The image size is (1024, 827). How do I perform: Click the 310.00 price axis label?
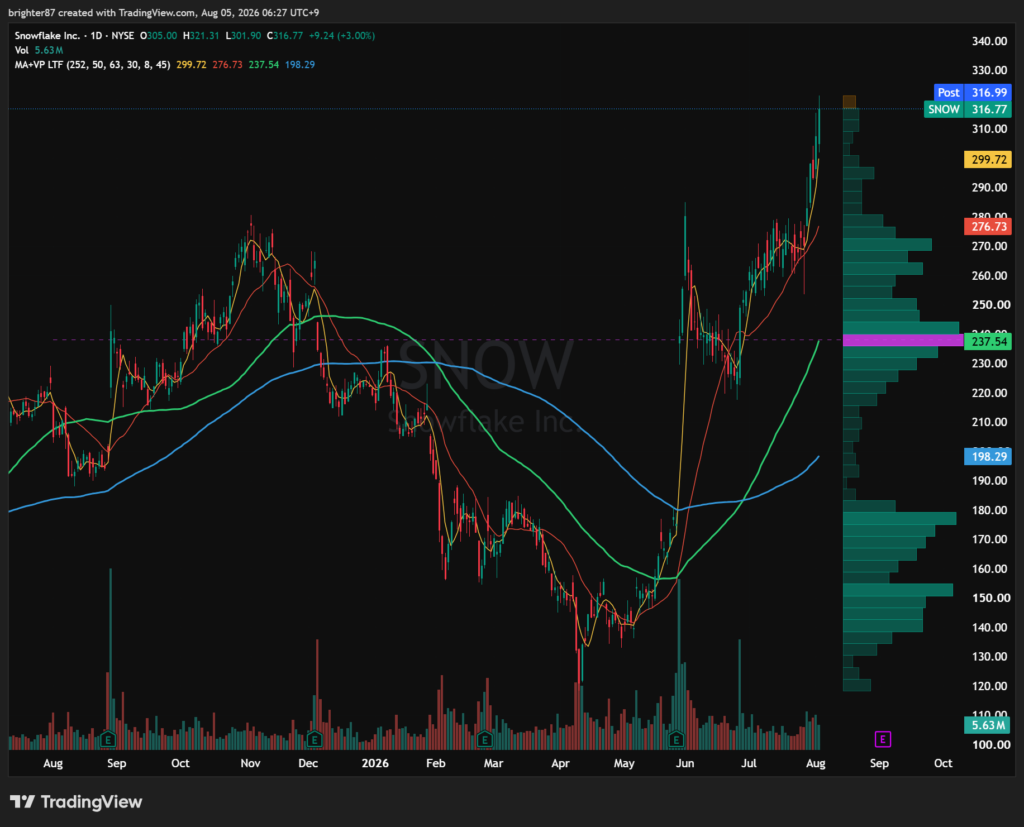point(989,129)
